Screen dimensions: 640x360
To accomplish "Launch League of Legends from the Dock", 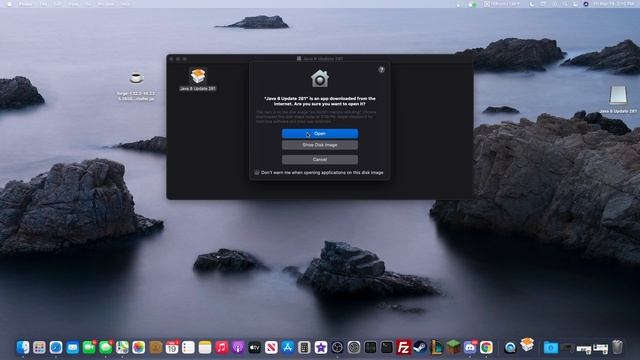I will pyautogui.click(x=436, y=347).
